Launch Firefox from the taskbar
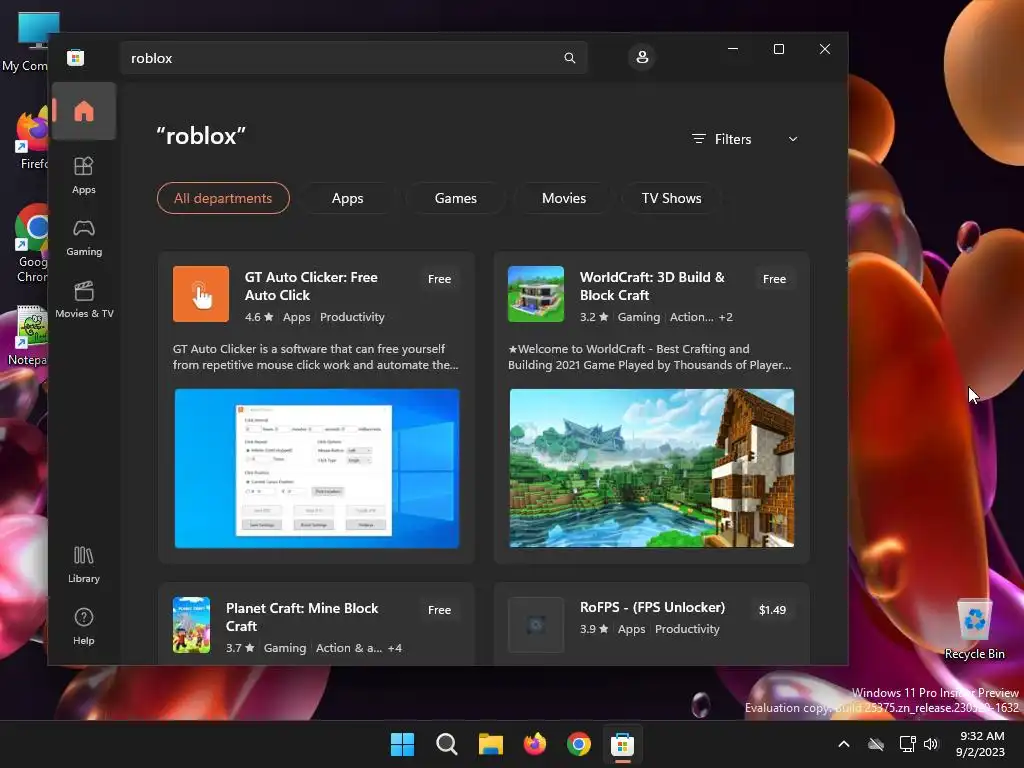Image resolution: width=1024 pixels, height=768 pixels. pos(535,744)
